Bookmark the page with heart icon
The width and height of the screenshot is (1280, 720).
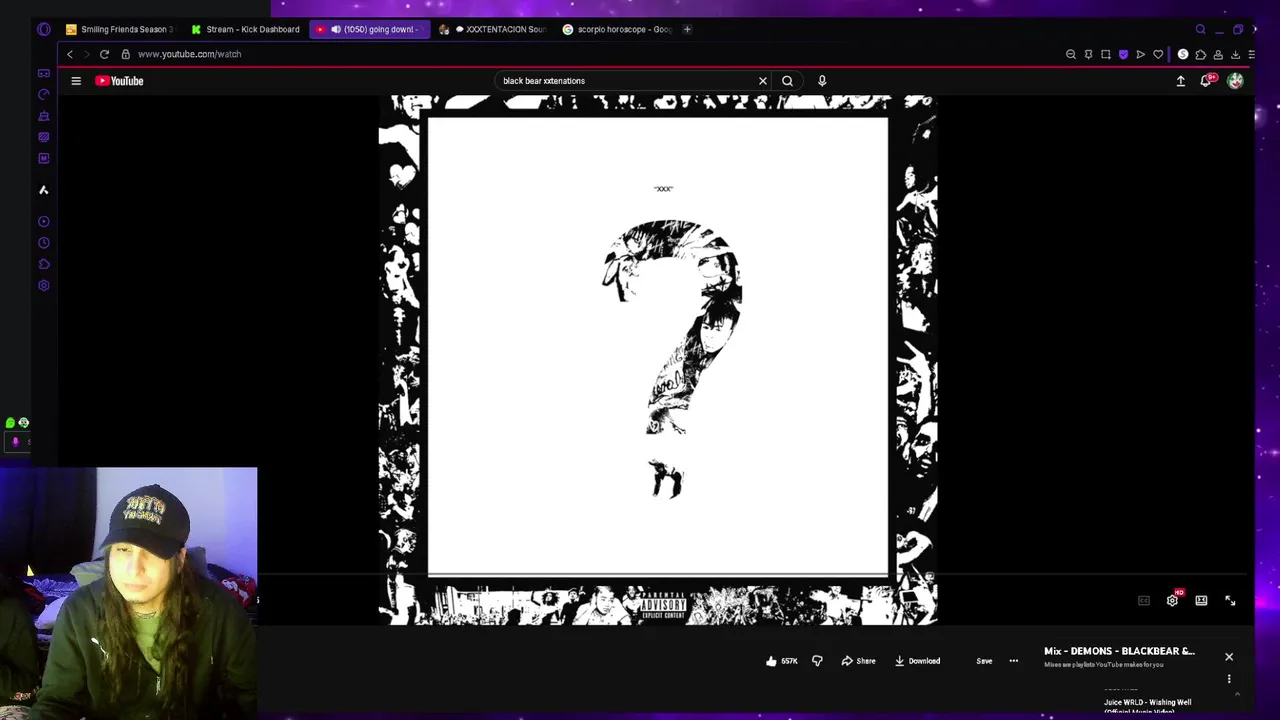(1158, 54)
